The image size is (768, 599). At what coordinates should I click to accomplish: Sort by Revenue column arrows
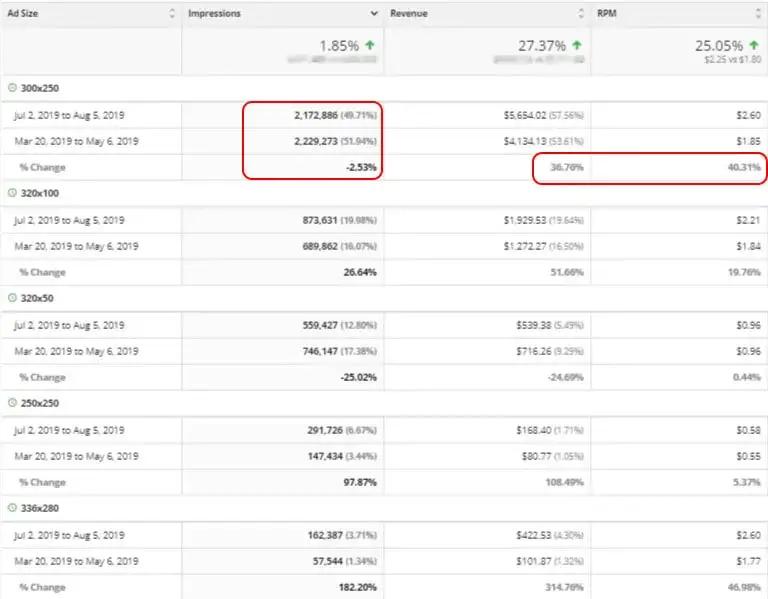click(581, 13)
